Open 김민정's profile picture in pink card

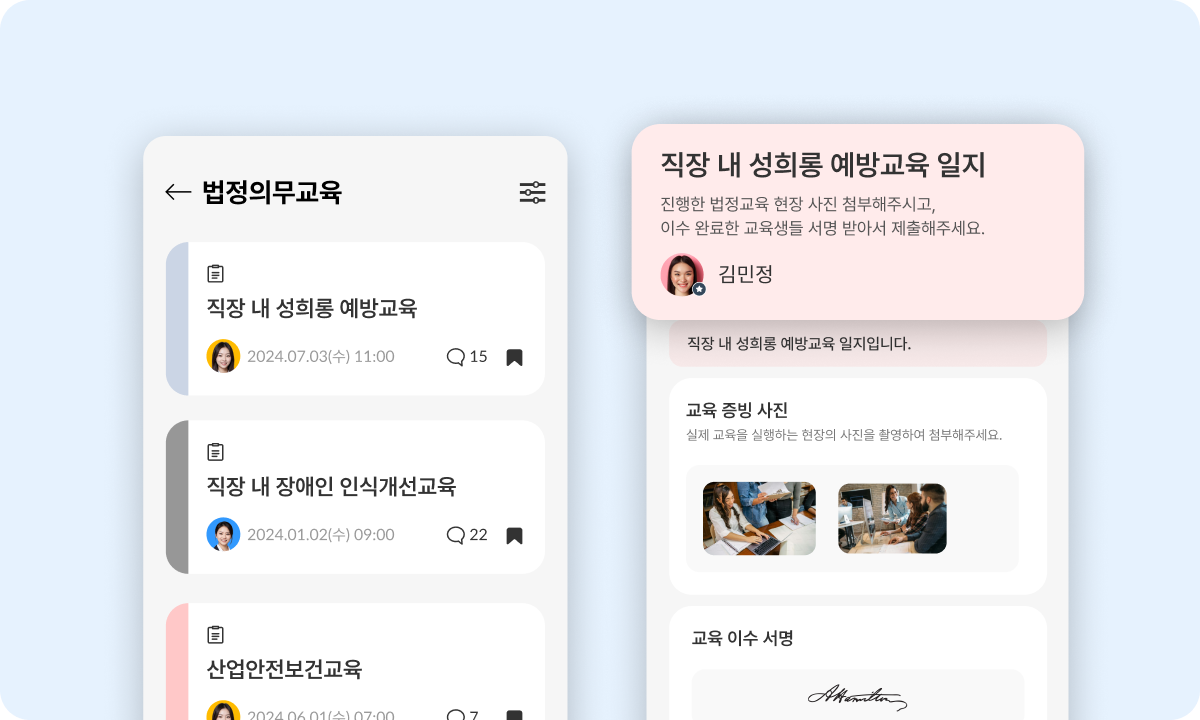coord(682,274)
